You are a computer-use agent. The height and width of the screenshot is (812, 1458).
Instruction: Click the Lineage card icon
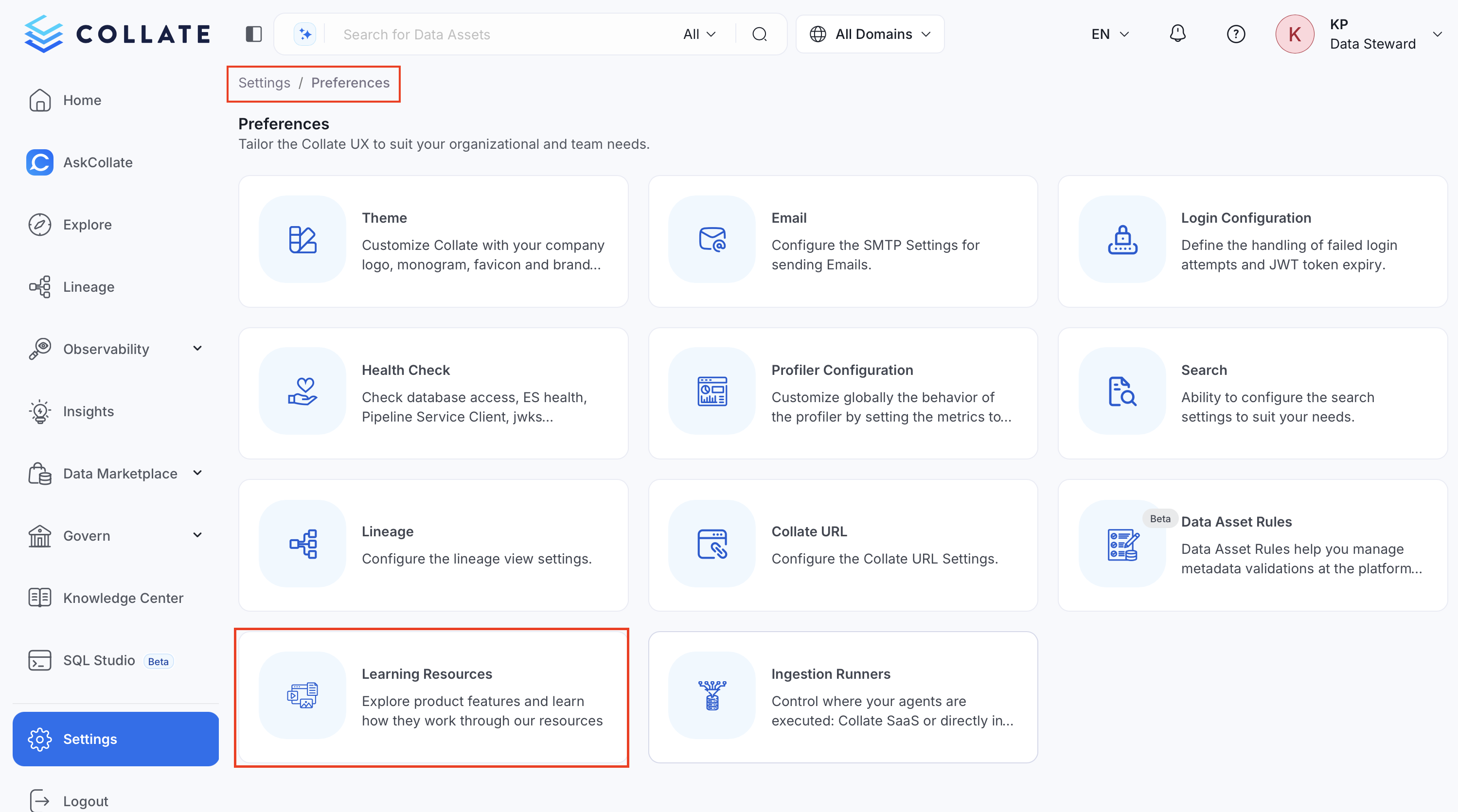tap(303, 544)
